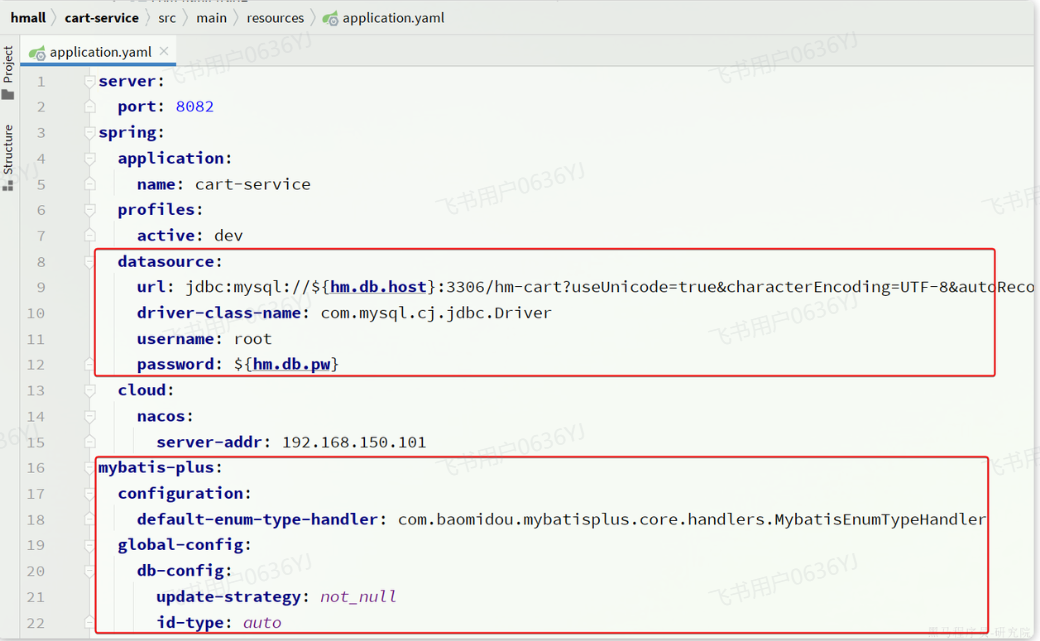The image size is (1040, 641).
Task: Click line number 13 in gutter
Action: (36, 390)
